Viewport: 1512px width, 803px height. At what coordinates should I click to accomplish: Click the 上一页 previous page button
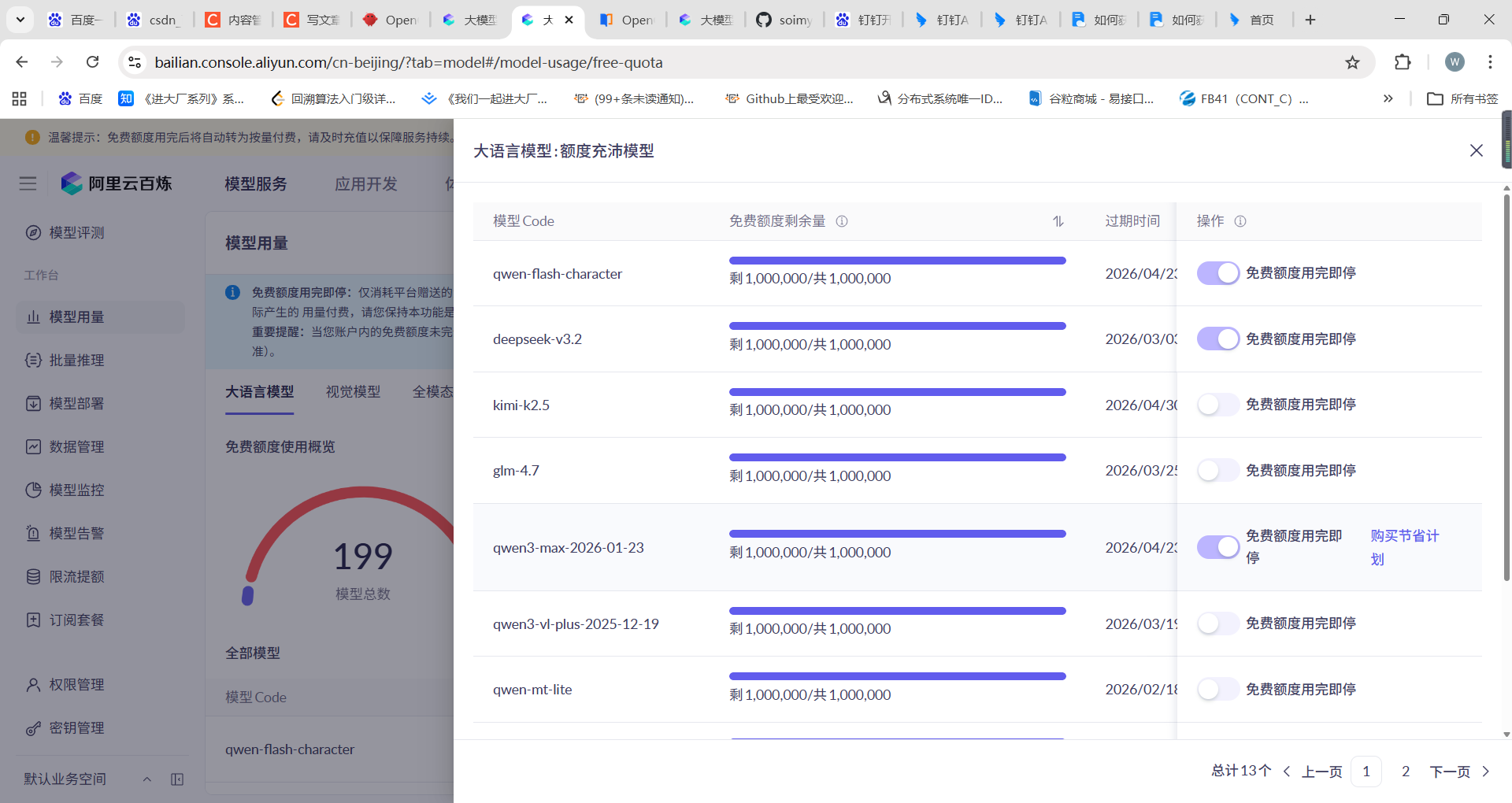(1312, 772)
